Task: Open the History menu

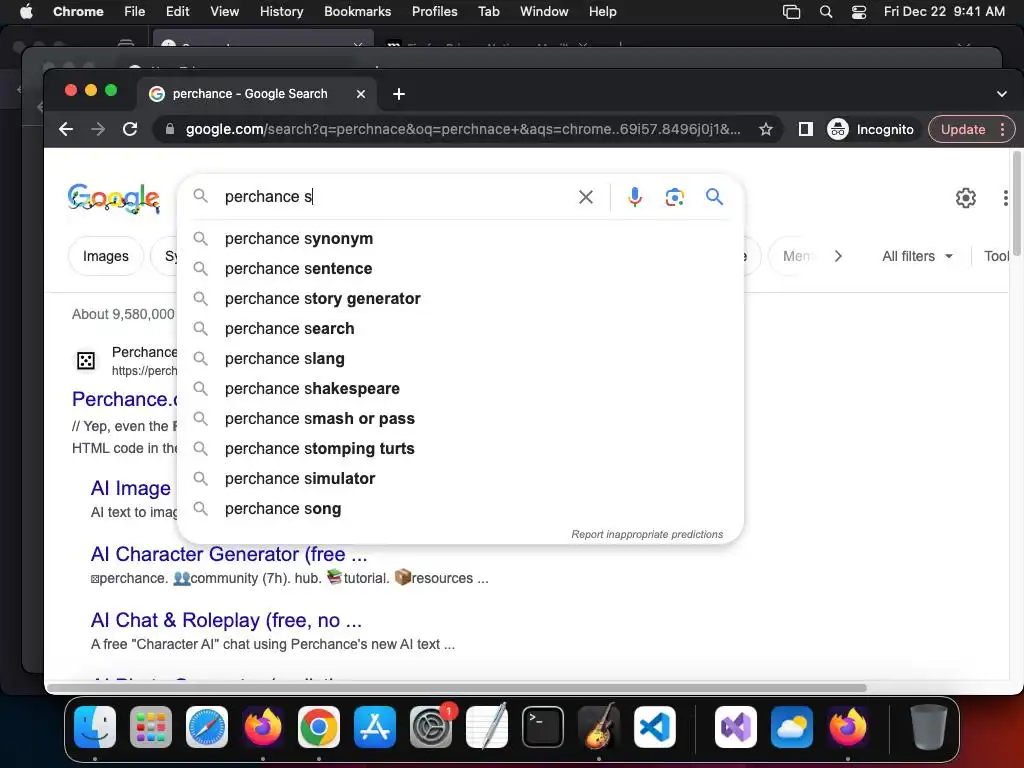Action: [x=281, y=12]
